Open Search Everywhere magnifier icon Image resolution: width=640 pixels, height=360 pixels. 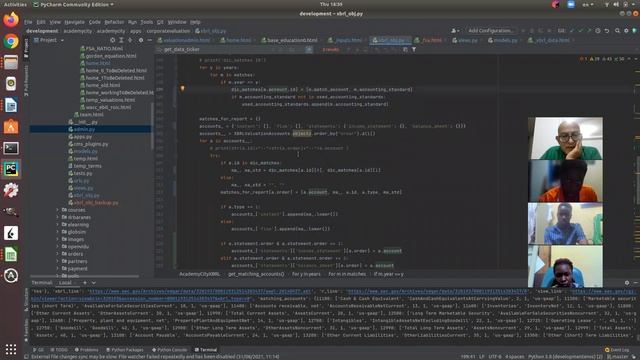[x=617, y=31]
